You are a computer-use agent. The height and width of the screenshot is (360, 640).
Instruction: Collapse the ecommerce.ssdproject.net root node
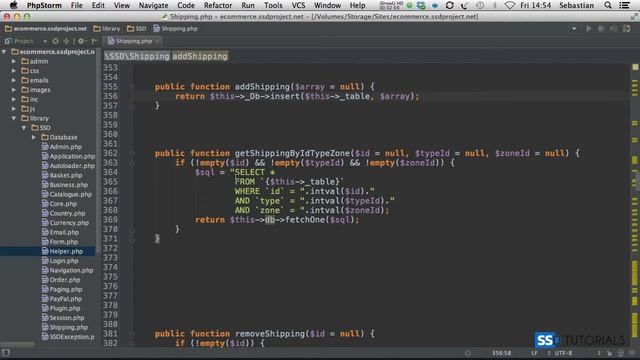coord(4,52)
